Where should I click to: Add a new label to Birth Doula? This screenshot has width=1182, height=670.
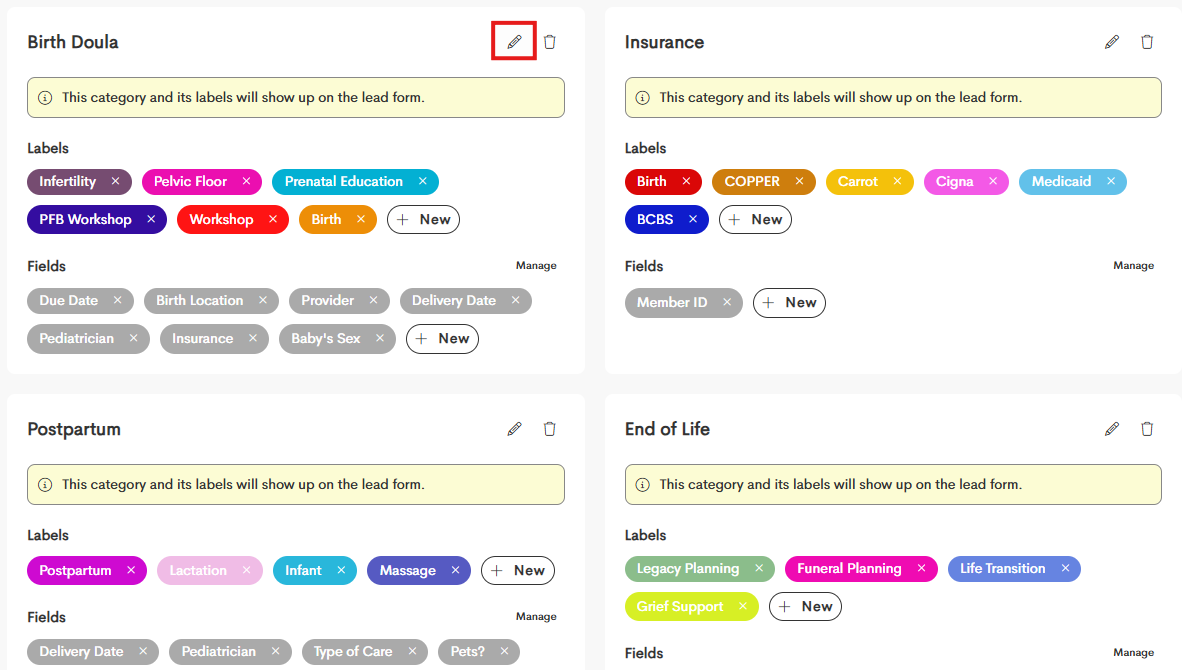coord(424,219)
